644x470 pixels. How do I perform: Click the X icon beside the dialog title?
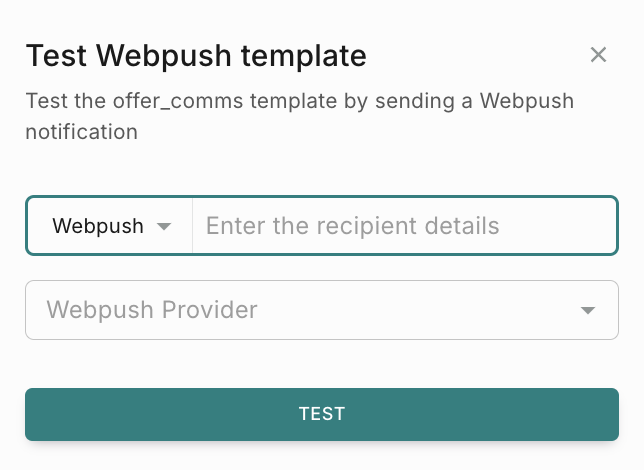[598, 55]
